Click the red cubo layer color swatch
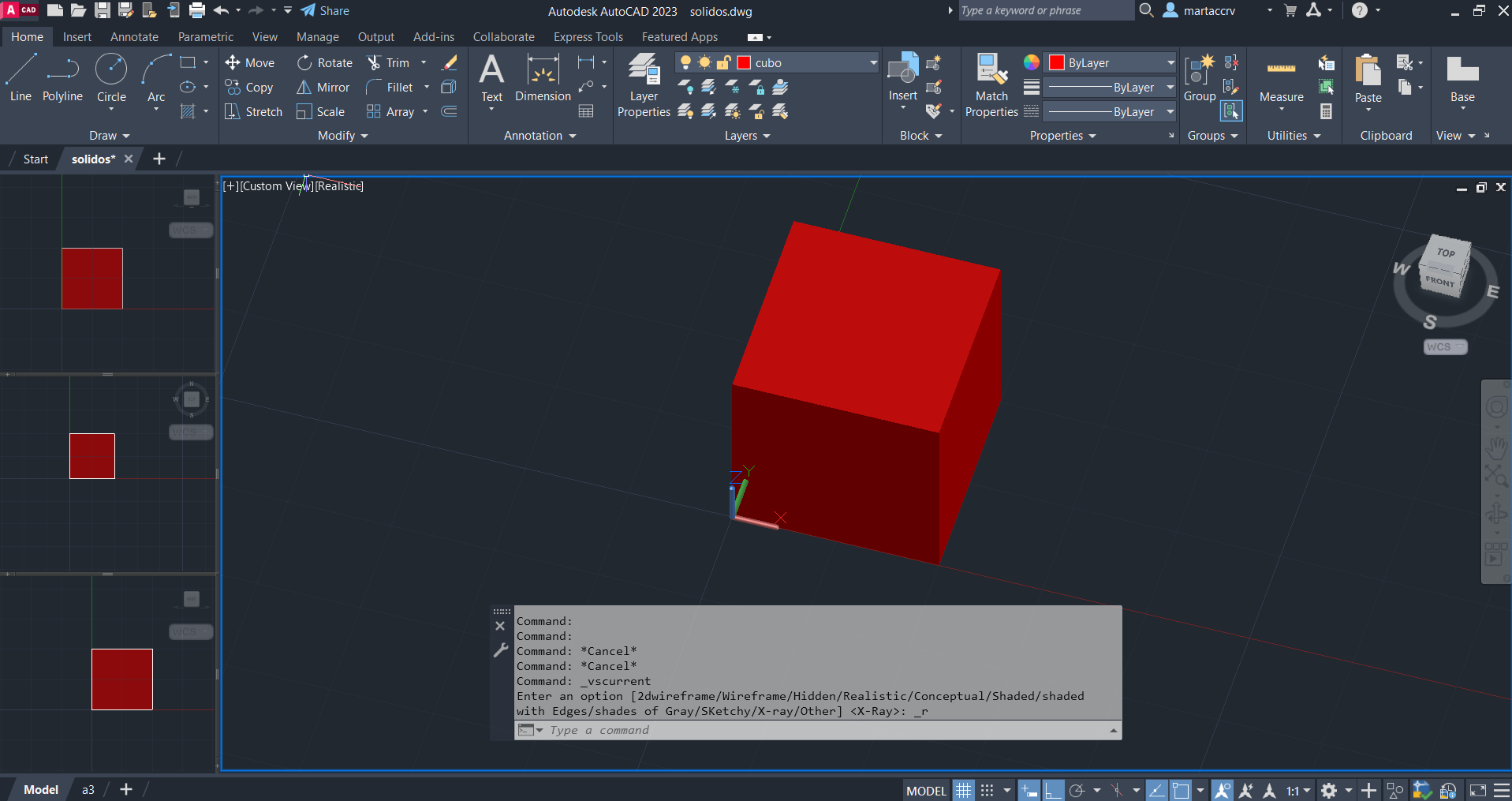The width and height of the screenshot is (1512, 801). 744,63
